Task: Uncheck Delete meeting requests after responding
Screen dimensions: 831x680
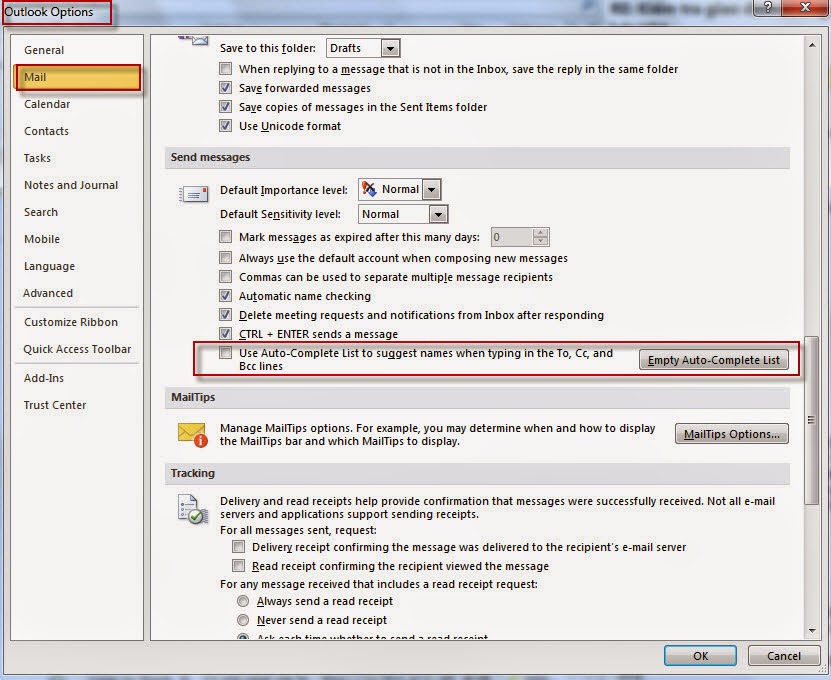Action: coord(226,315)
